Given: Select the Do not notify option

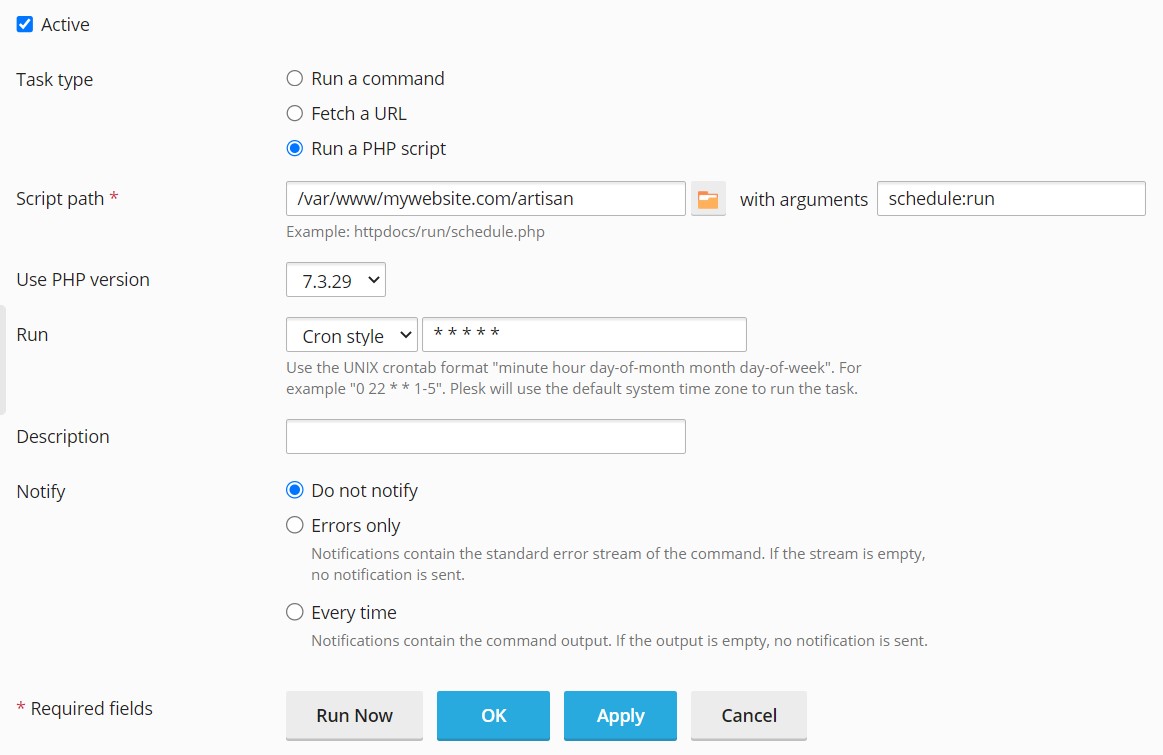Looking at the screenshot, I should pos(295,491).
